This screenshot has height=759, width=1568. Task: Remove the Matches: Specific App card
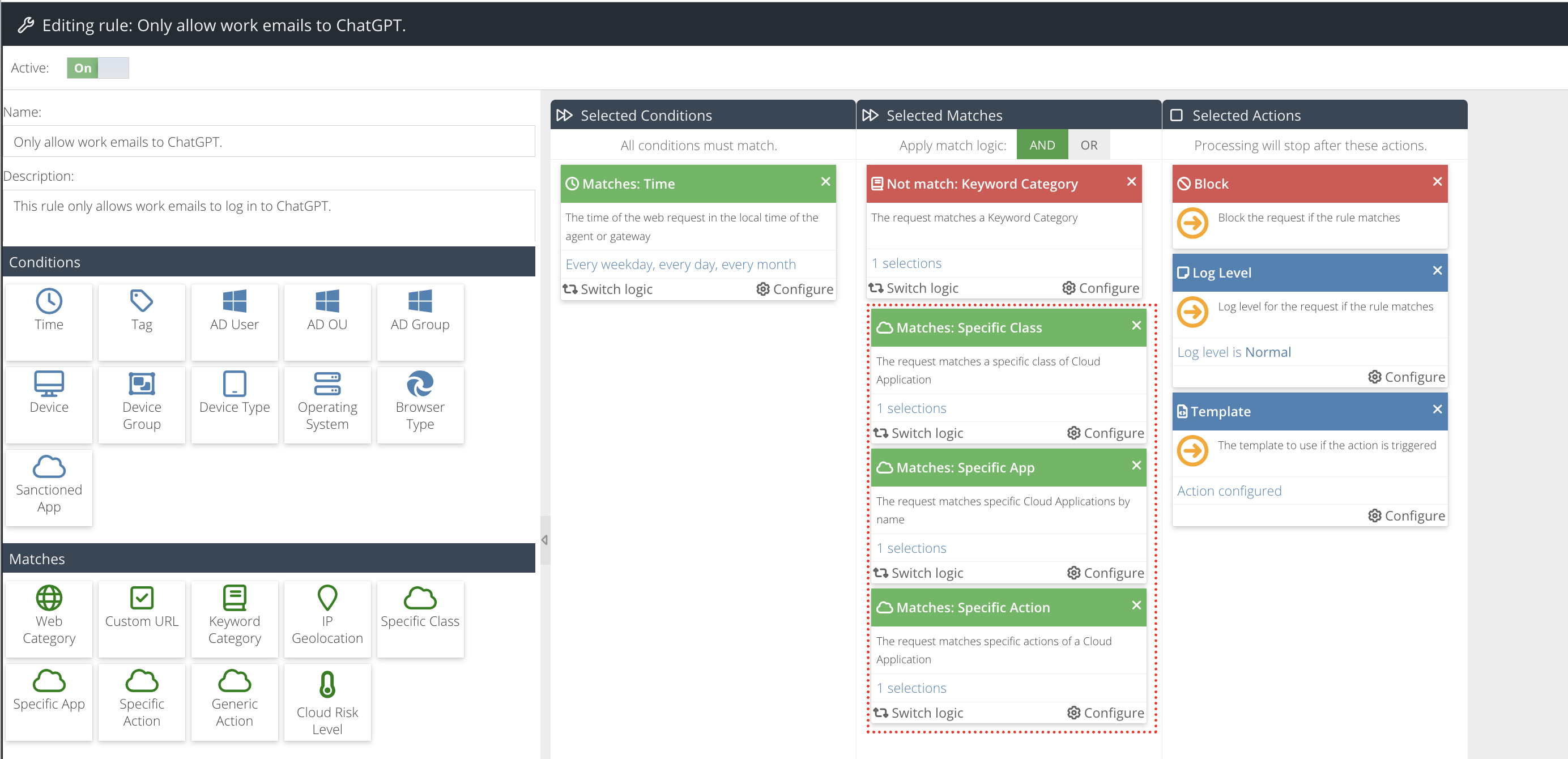[x=1136, y=465]
